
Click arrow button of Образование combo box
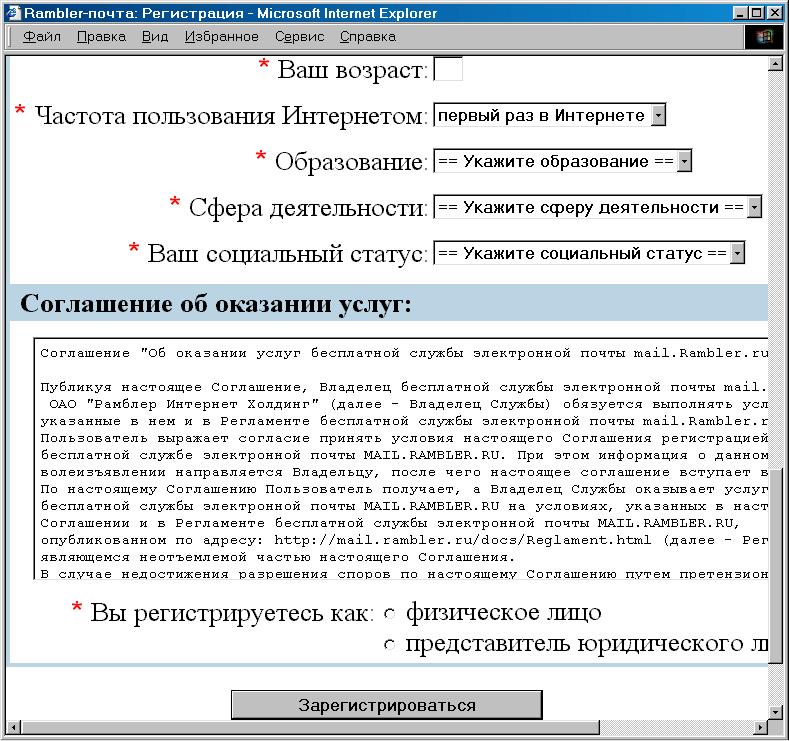tap(684, 161)
